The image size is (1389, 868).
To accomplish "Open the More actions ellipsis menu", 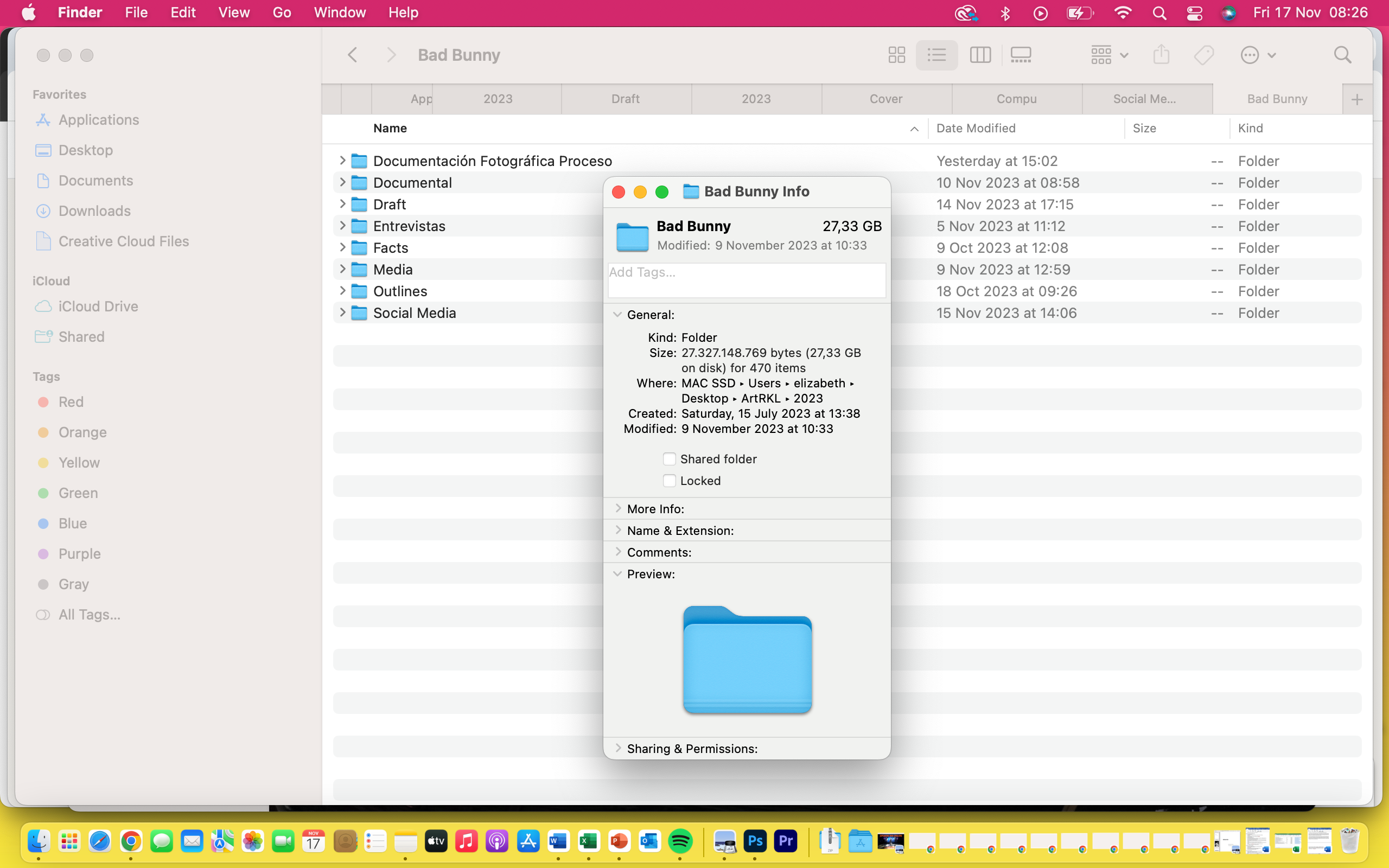I will click(1258, 55).
